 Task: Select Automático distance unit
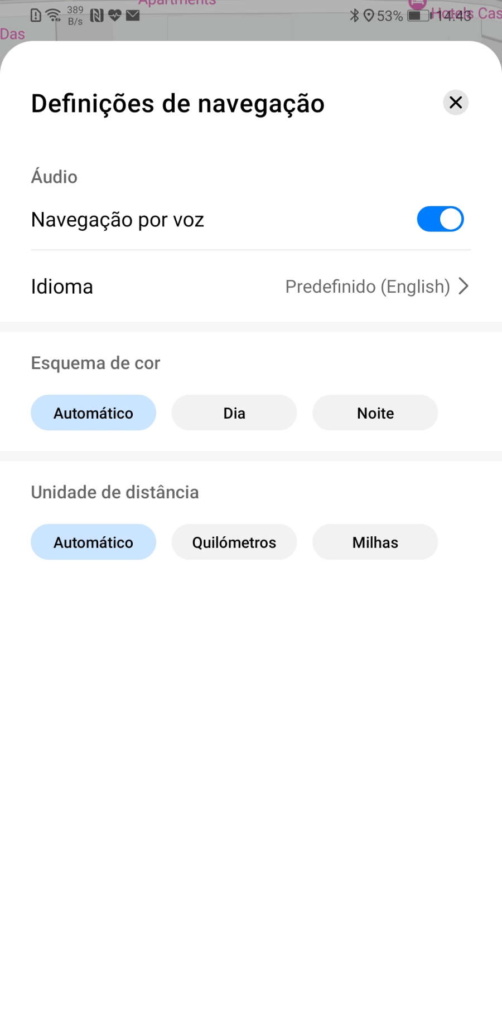pyautogui.click(x=93, y=542)
